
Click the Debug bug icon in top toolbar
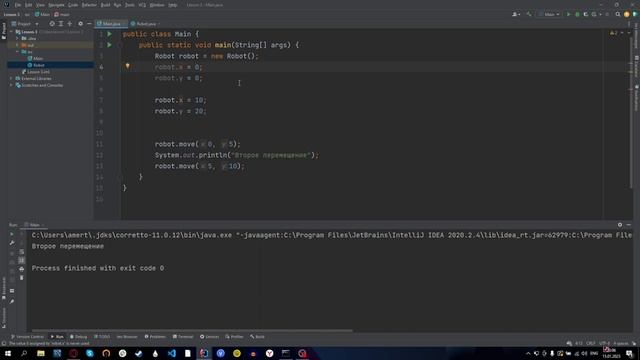pyautogui.click(x=577, y=14)
